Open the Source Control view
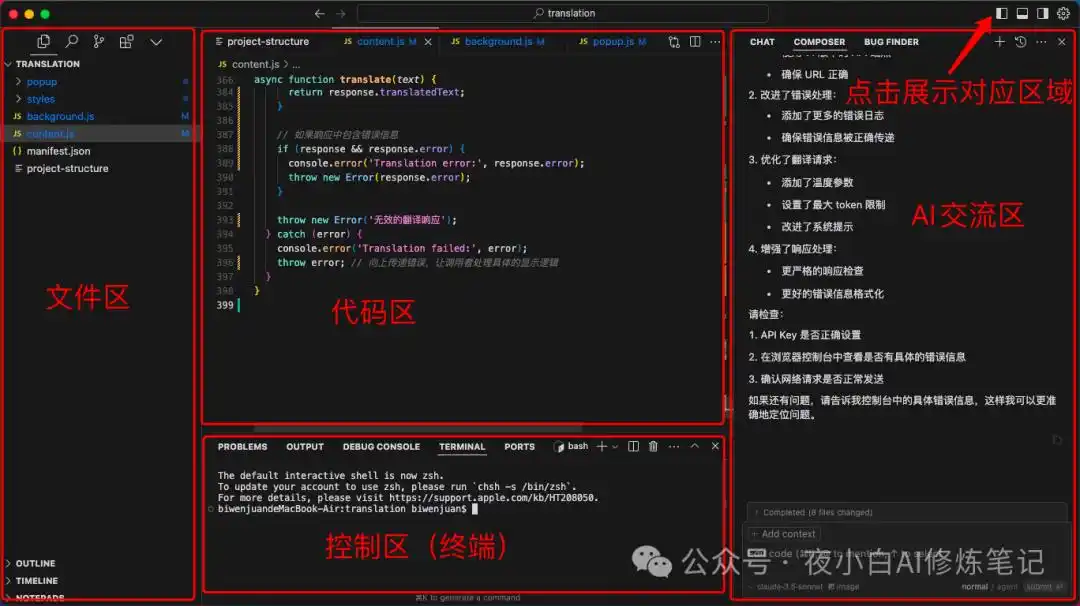This screenshot has width=1080, height=606. click(98, 42)
